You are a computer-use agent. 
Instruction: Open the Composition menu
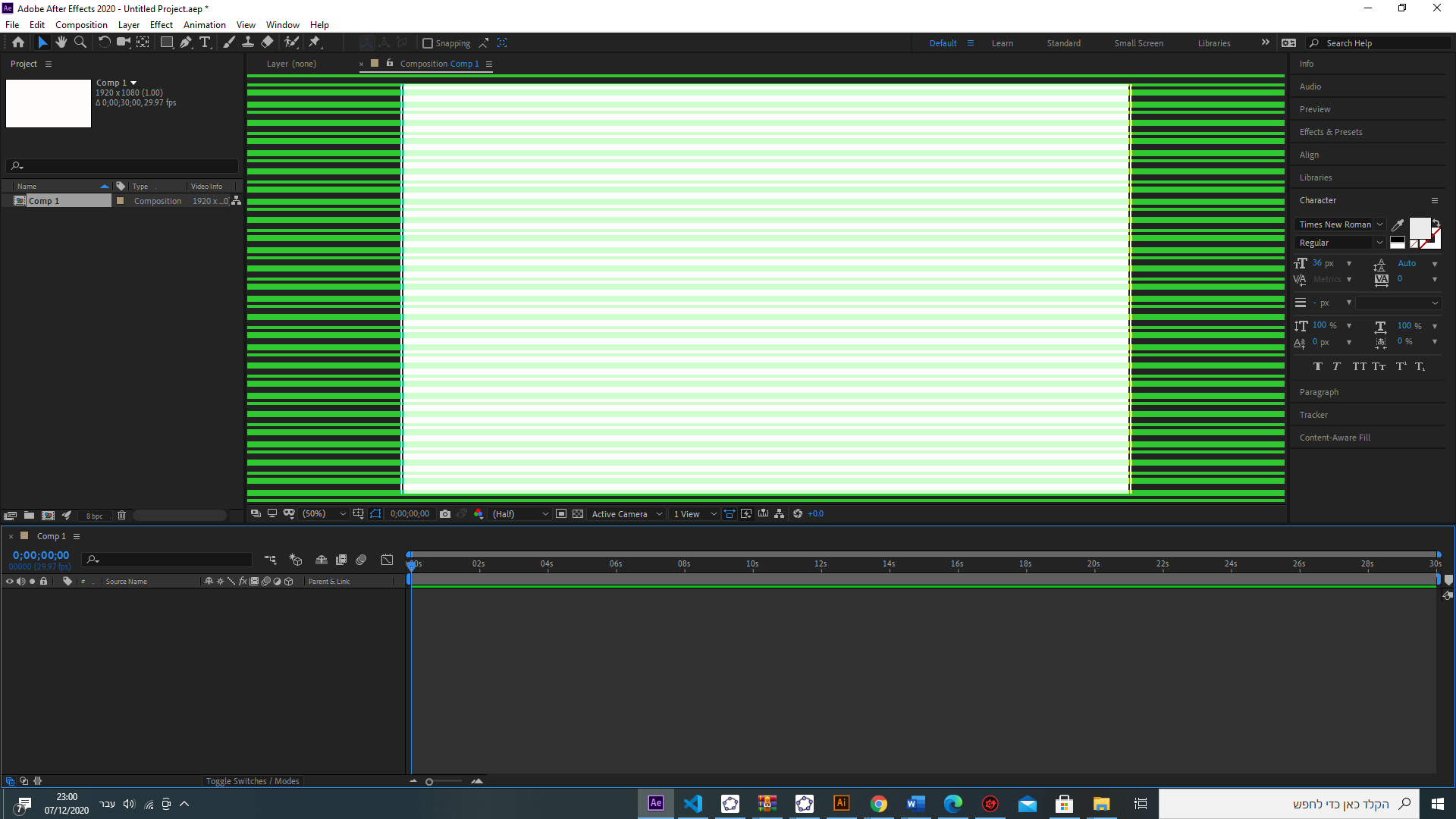[81, 25]
